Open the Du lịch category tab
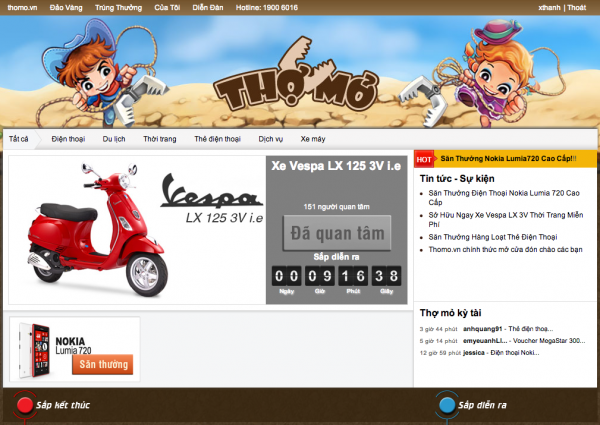This screenshot has width=600, height=425. pos(114,139)
